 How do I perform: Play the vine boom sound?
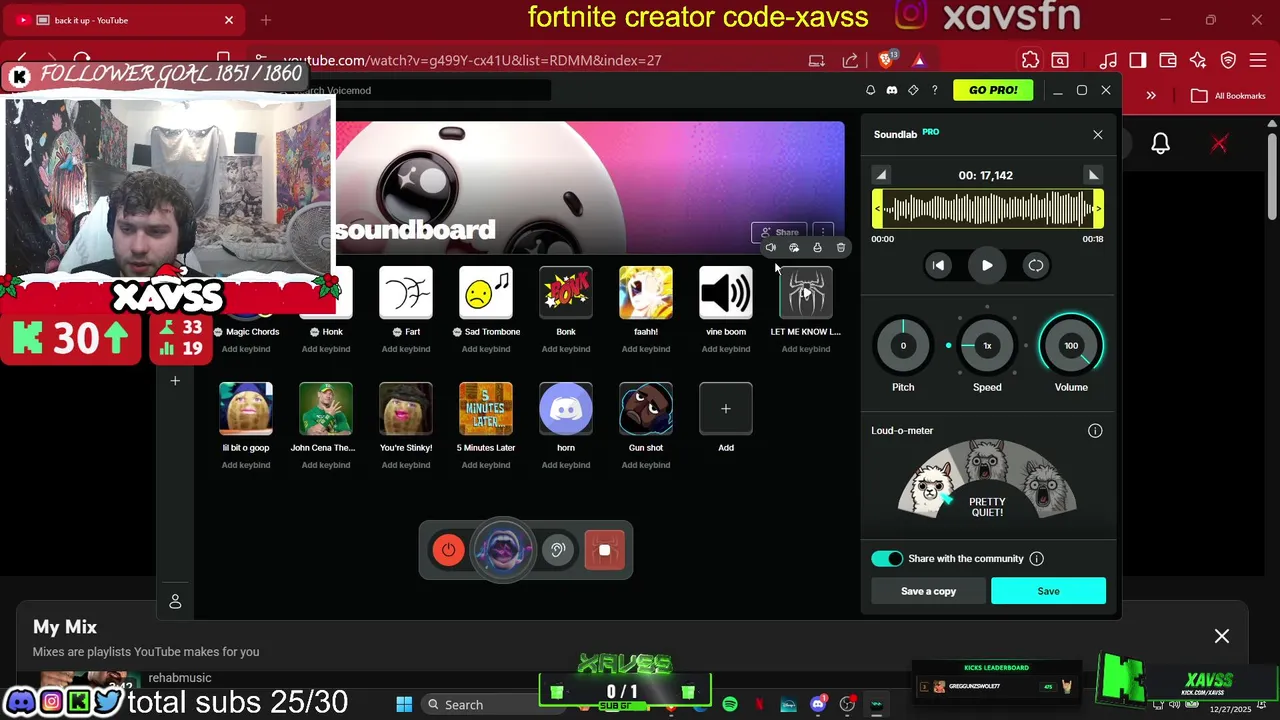pyautogui.click(x=726, y=293)
